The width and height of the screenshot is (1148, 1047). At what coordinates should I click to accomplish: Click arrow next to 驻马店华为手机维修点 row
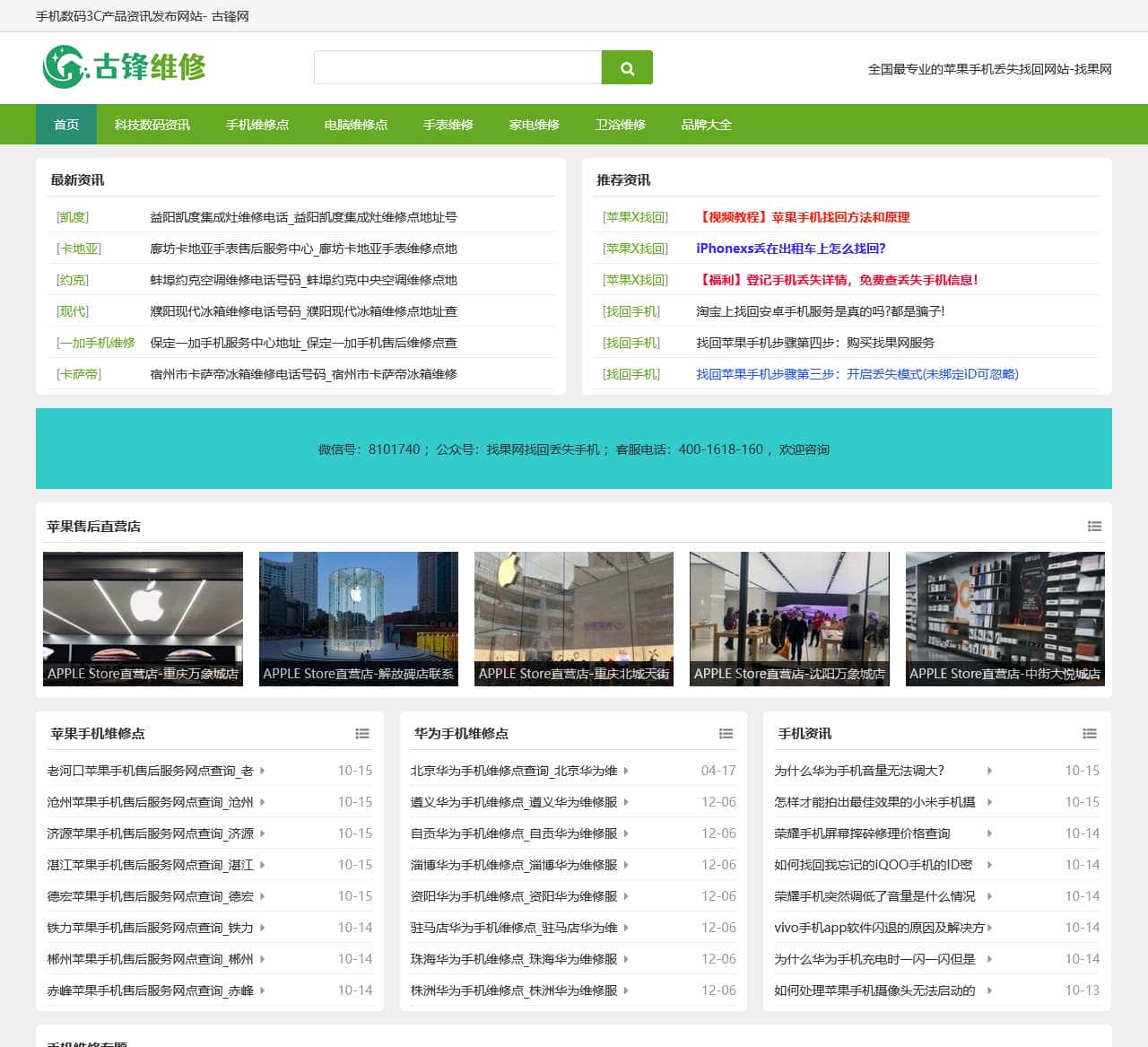point(626,928)
